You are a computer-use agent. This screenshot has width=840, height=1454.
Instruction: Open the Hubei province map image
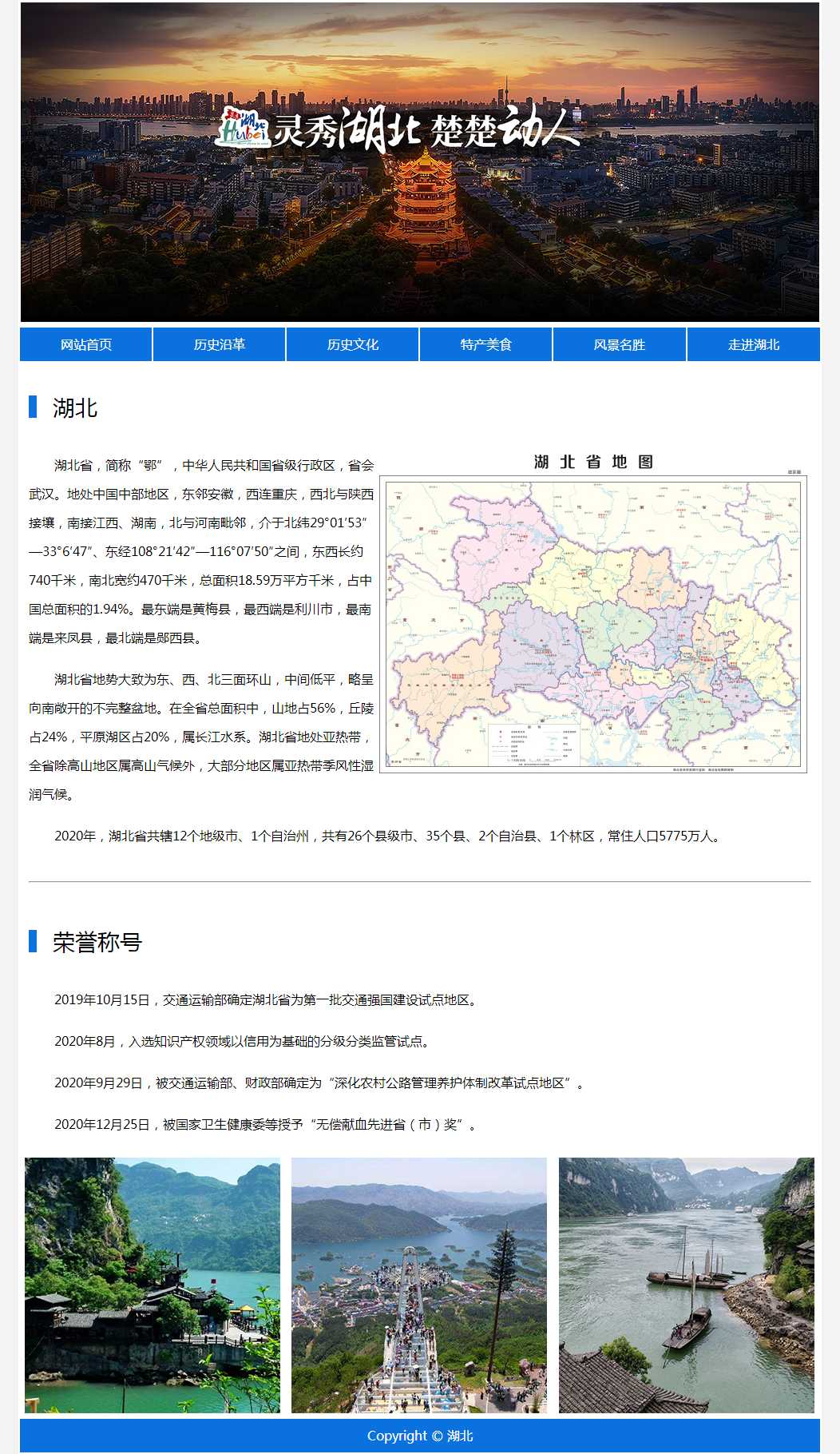592,623
